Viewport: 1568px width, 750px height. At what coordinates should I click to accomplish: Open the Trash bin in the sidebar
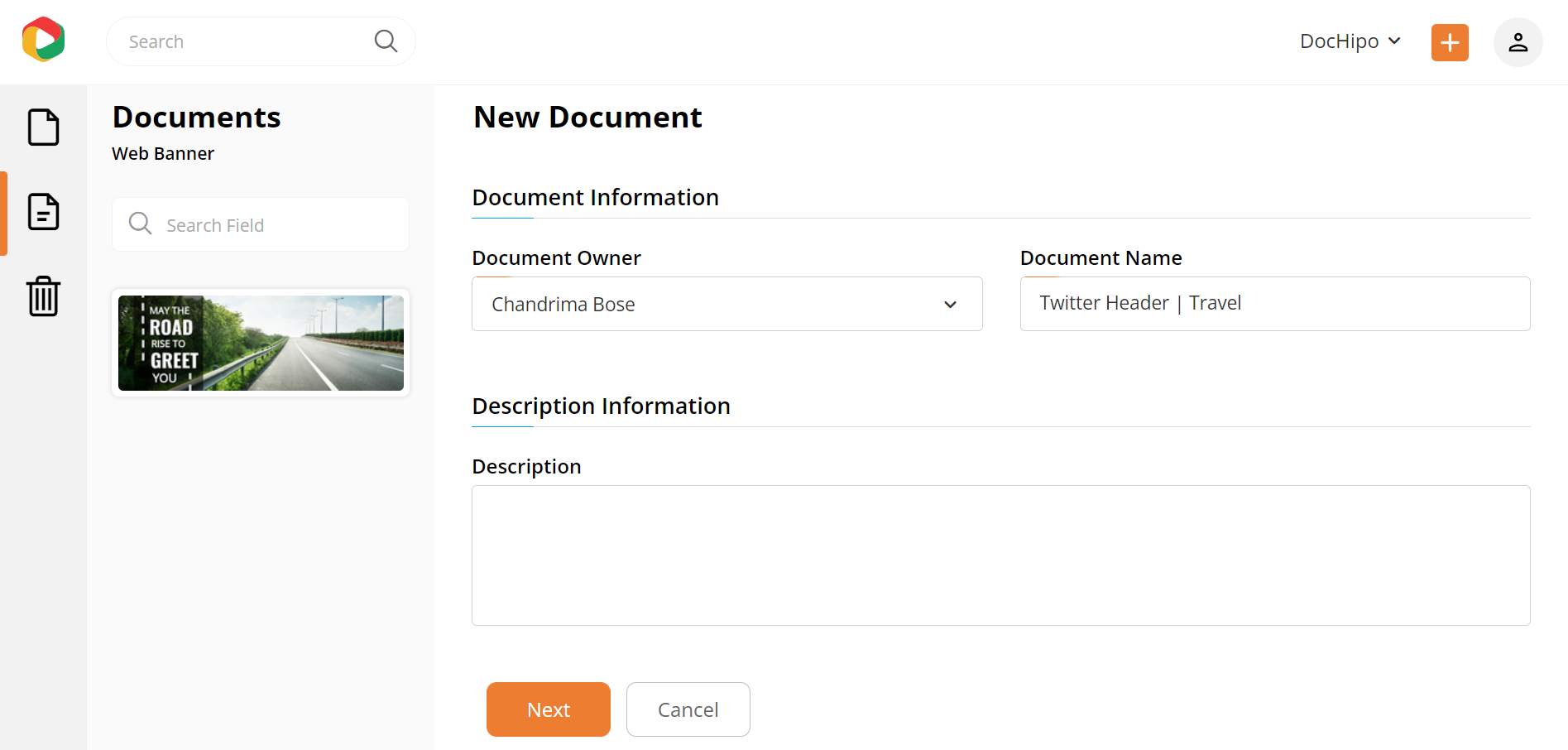[x=43, y=296]
